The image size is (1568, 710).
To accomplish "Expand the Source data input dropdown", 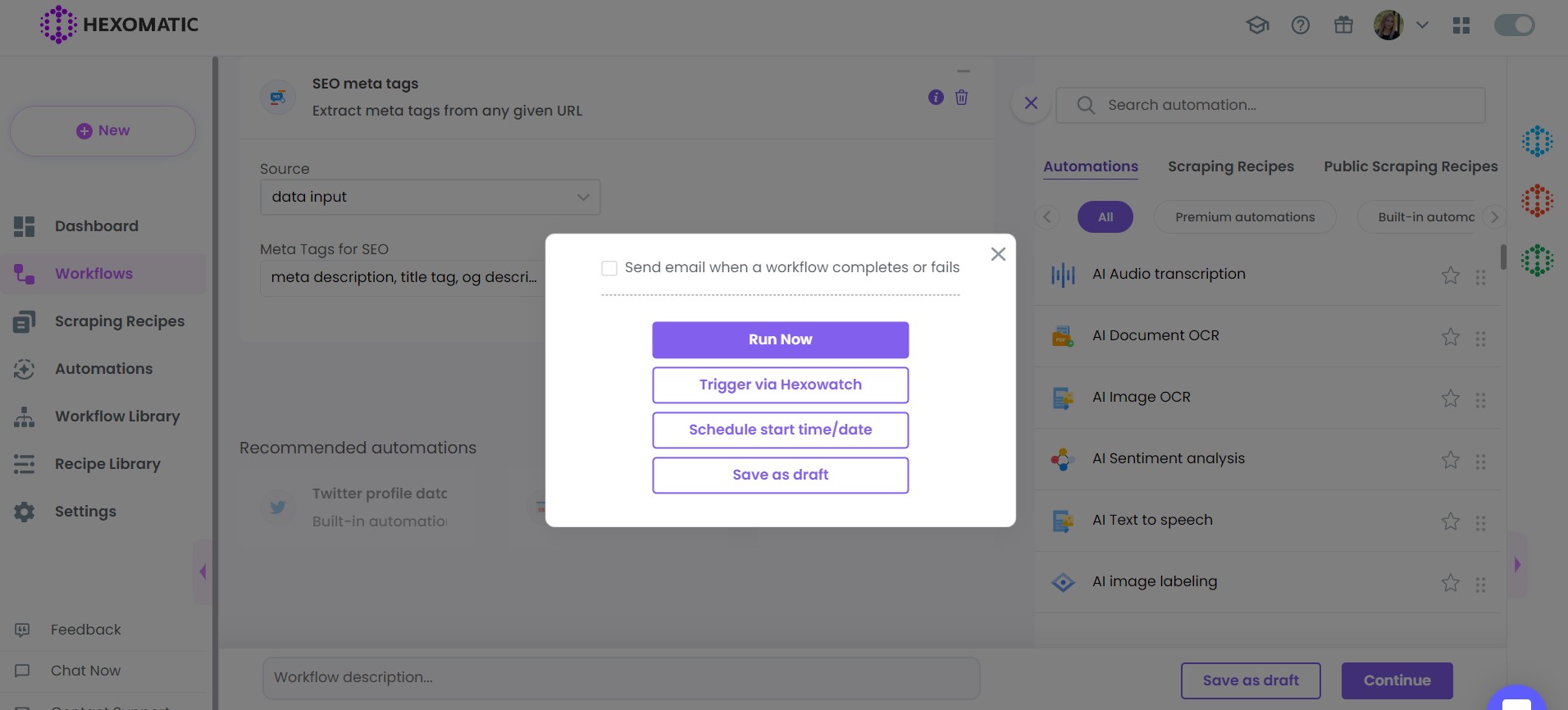I will pos(430,198).
